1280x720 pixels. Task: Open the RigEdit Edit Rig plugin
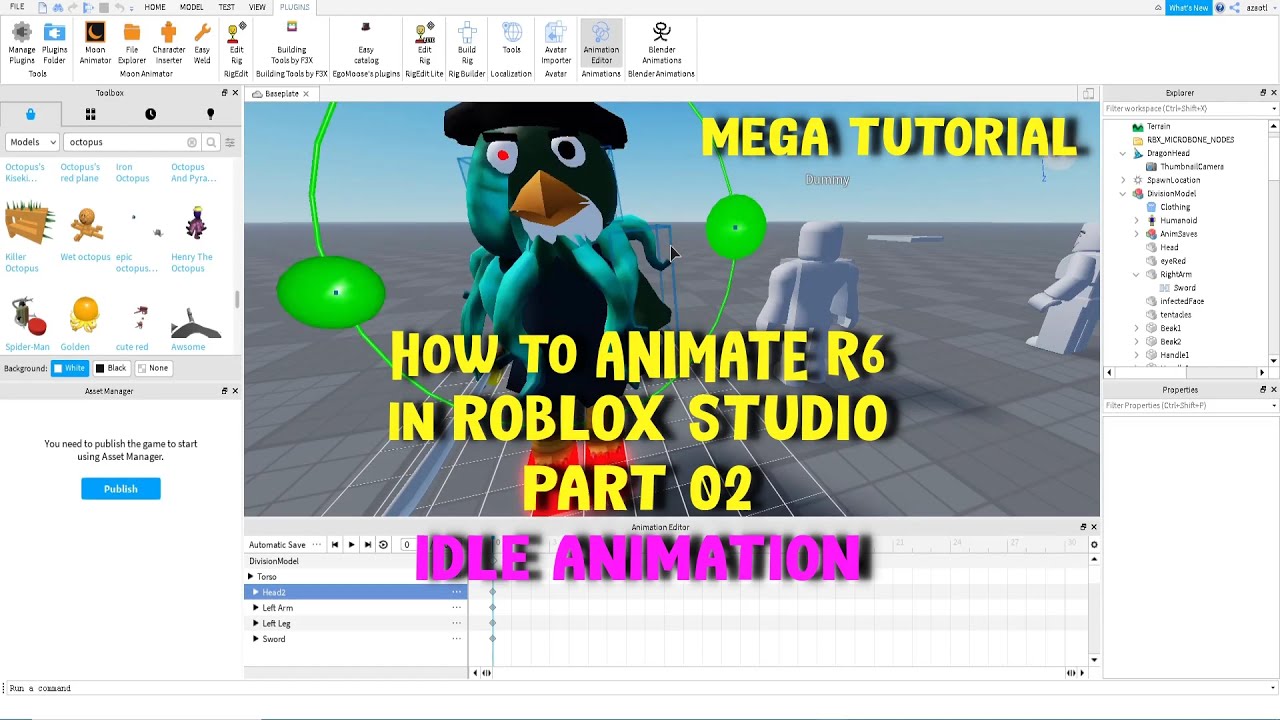coord(236,43)
